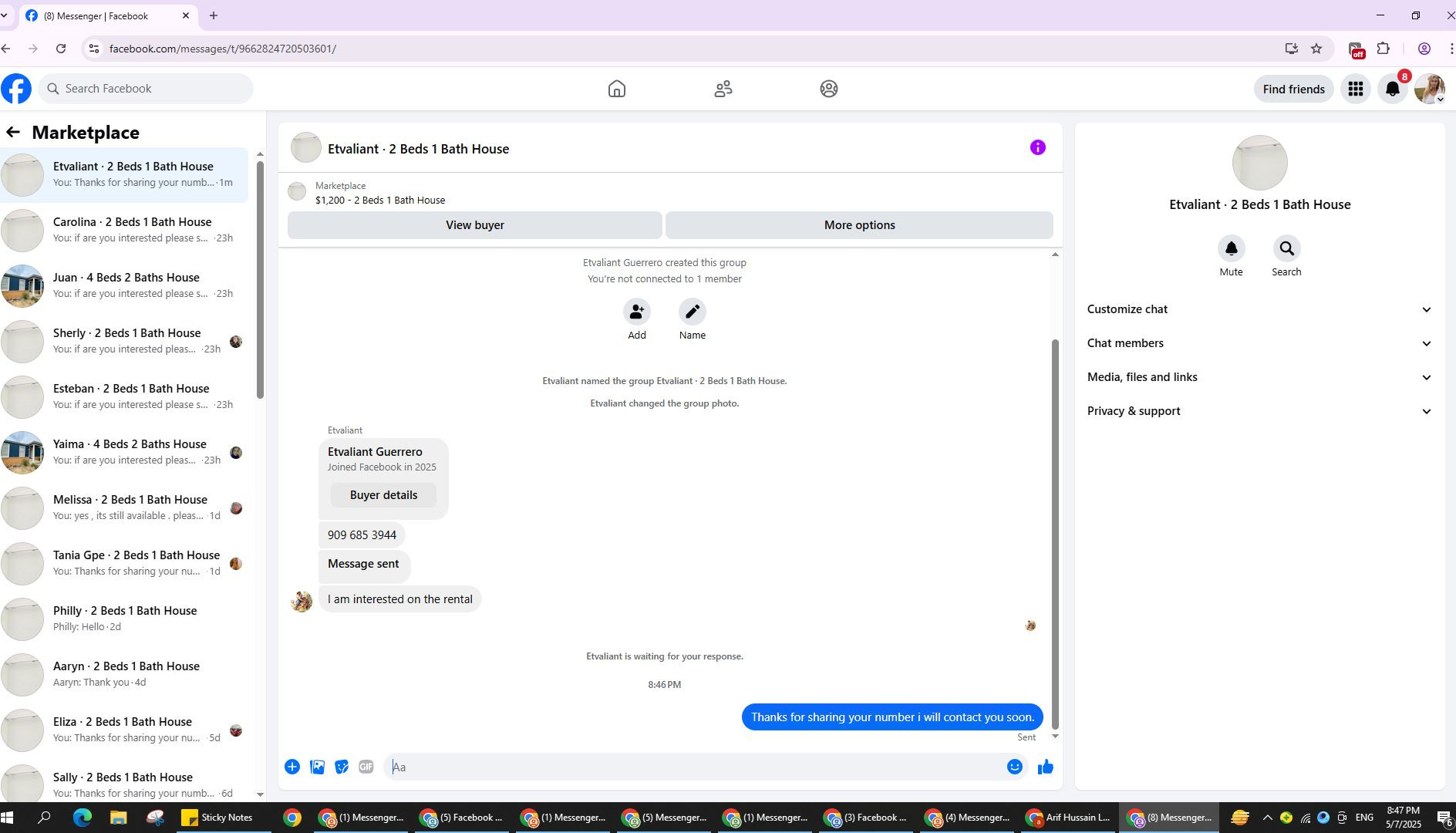Send a thumbs-up like
Screen dimensions: 1456x833
(1046, 767)
